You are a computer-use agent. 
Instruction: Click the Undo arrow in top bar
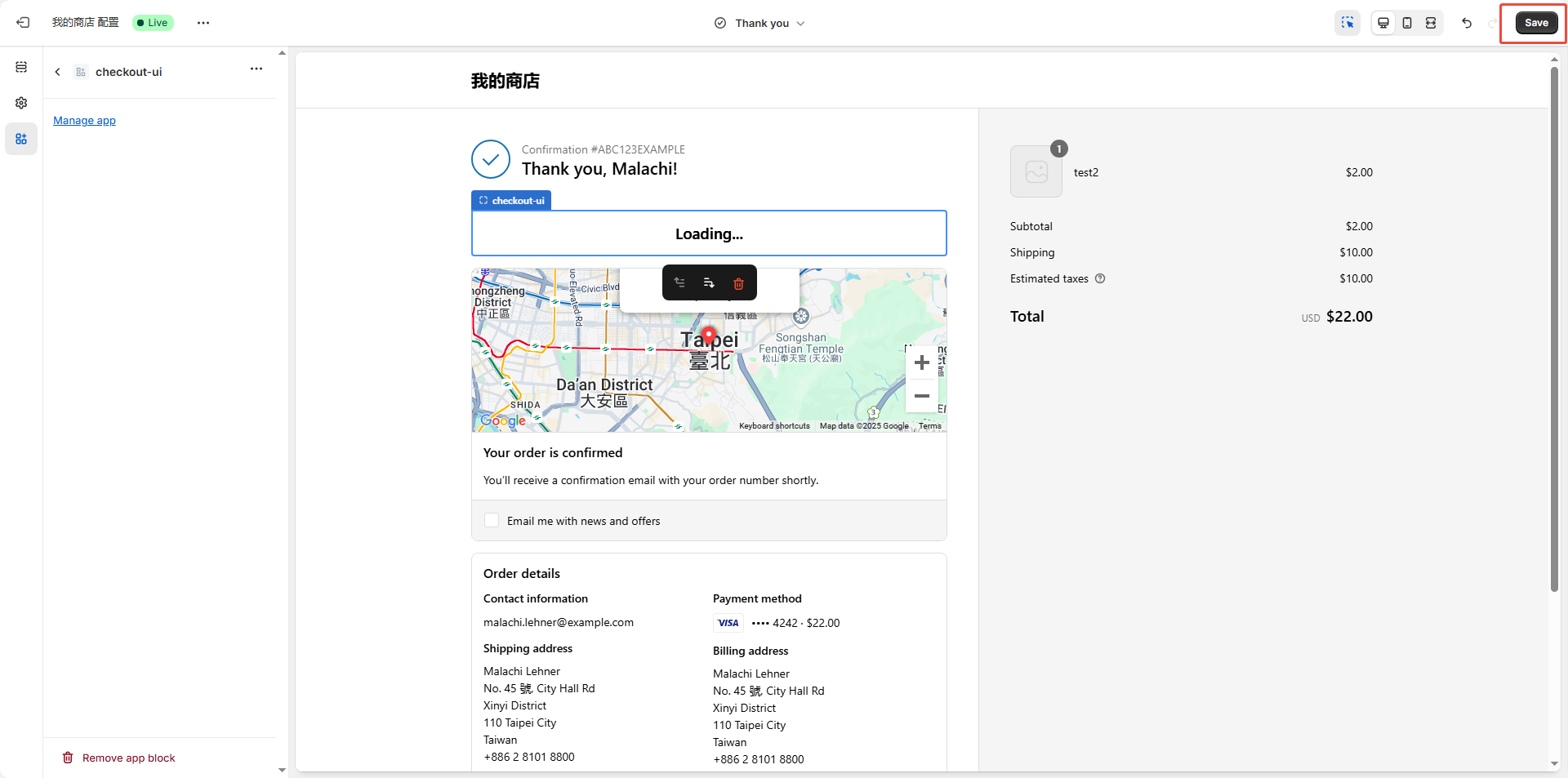click(1467, 23)
